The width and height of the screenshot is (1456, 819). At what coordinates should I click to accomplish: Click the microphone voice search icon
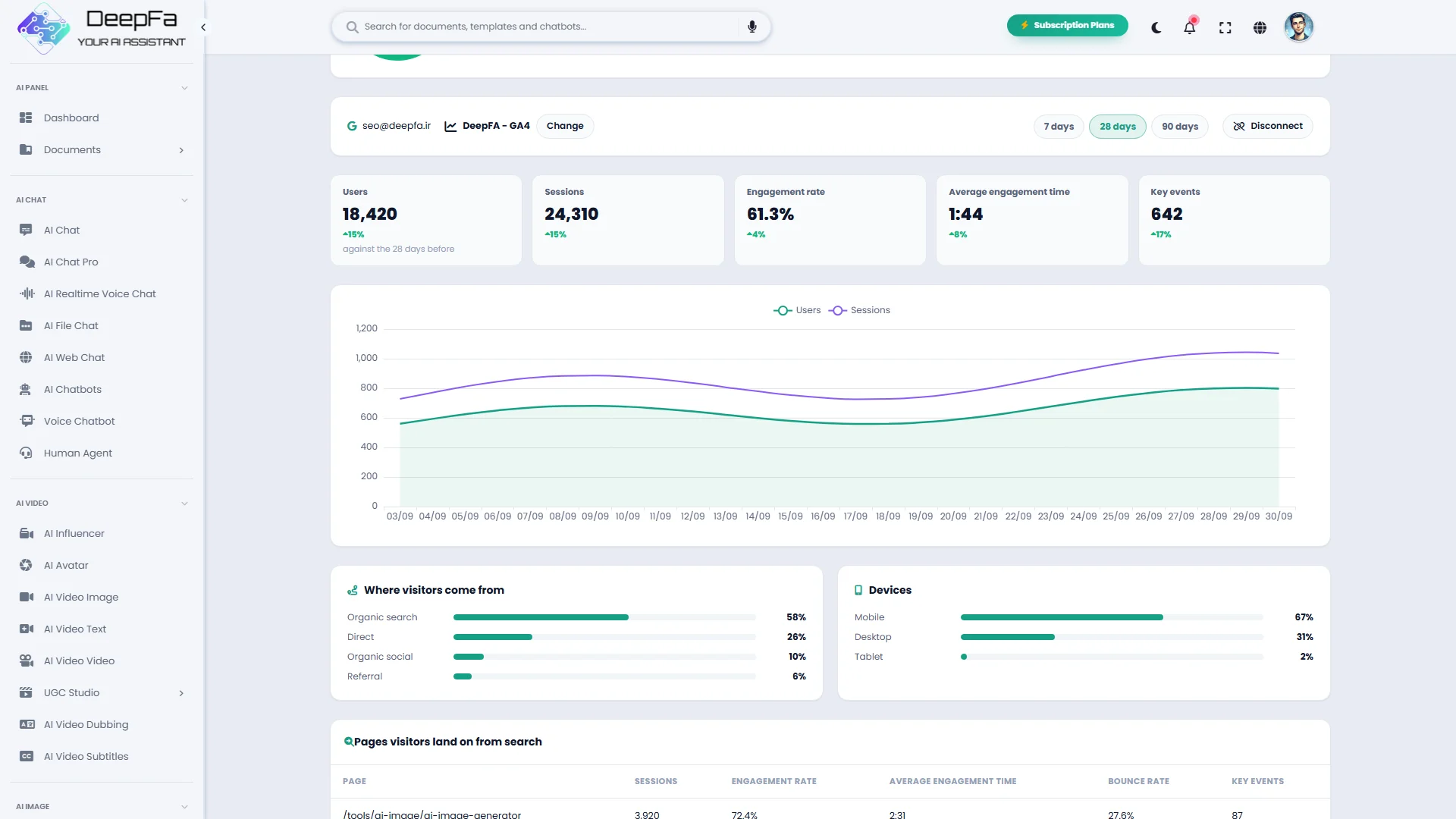tap(752, 27)
